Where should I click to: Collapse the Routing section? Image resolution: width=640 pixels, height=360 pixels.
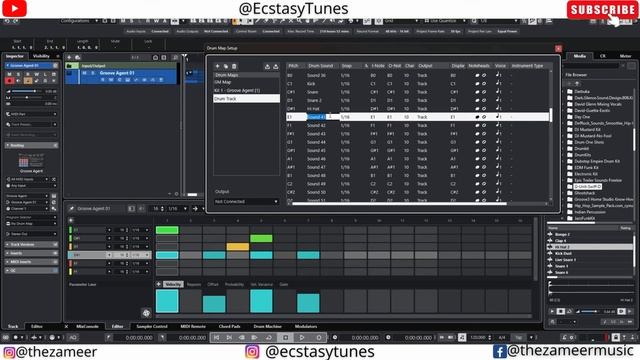pos(31,145)
